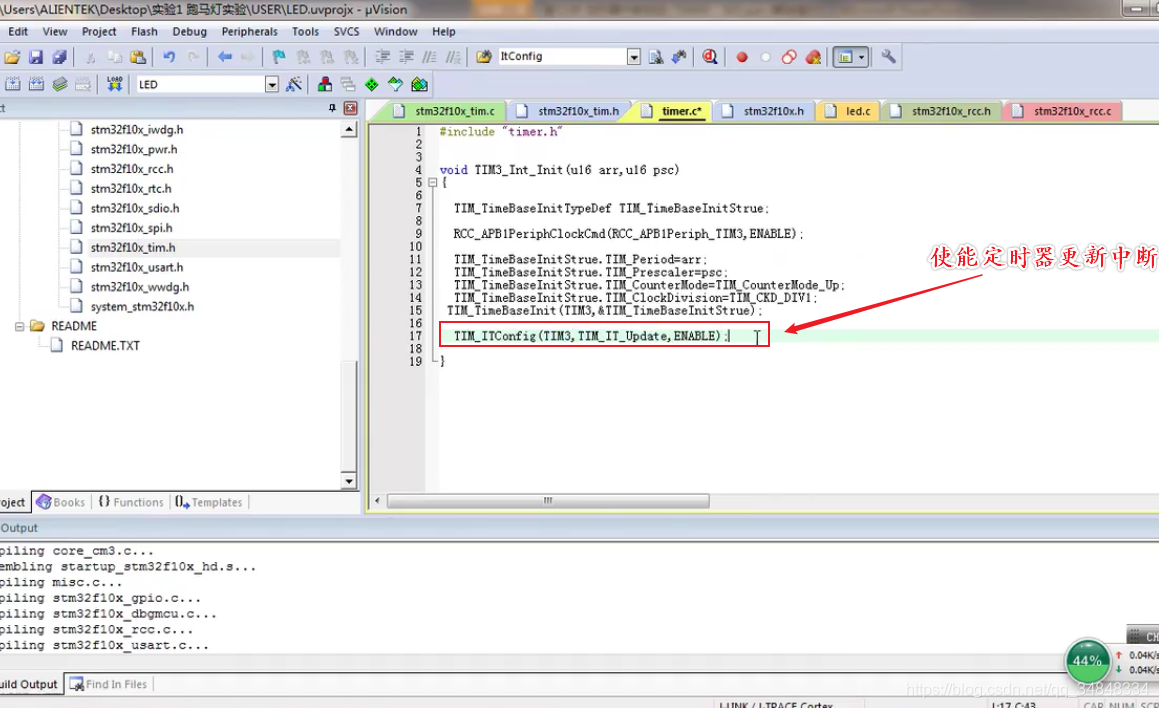Open the target LED dropdown arrow
Image resolution: width=1159 pixels, height=708 pixels.
271,84
